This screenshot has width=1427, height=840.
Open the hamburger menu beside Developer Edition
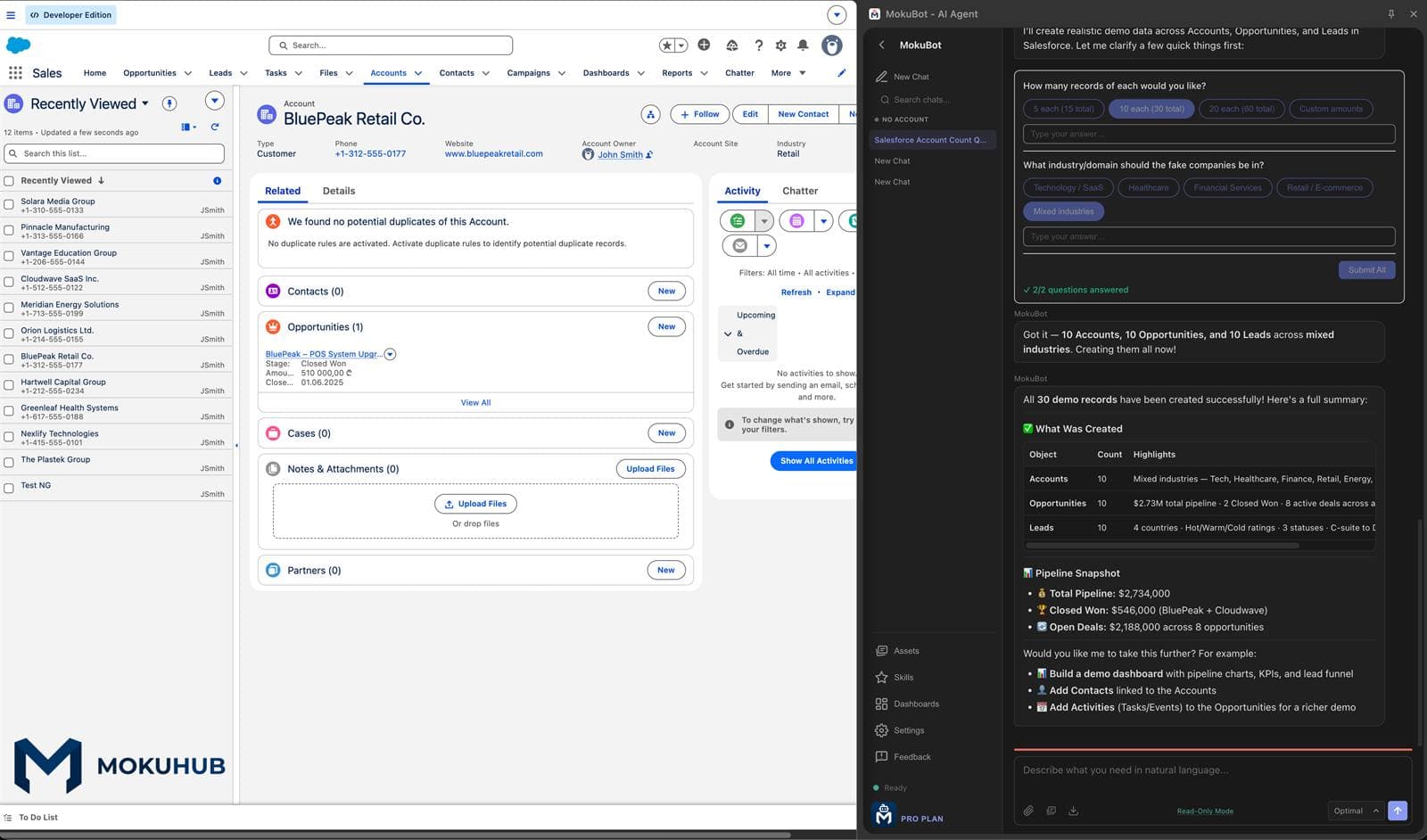coord(11,15)
